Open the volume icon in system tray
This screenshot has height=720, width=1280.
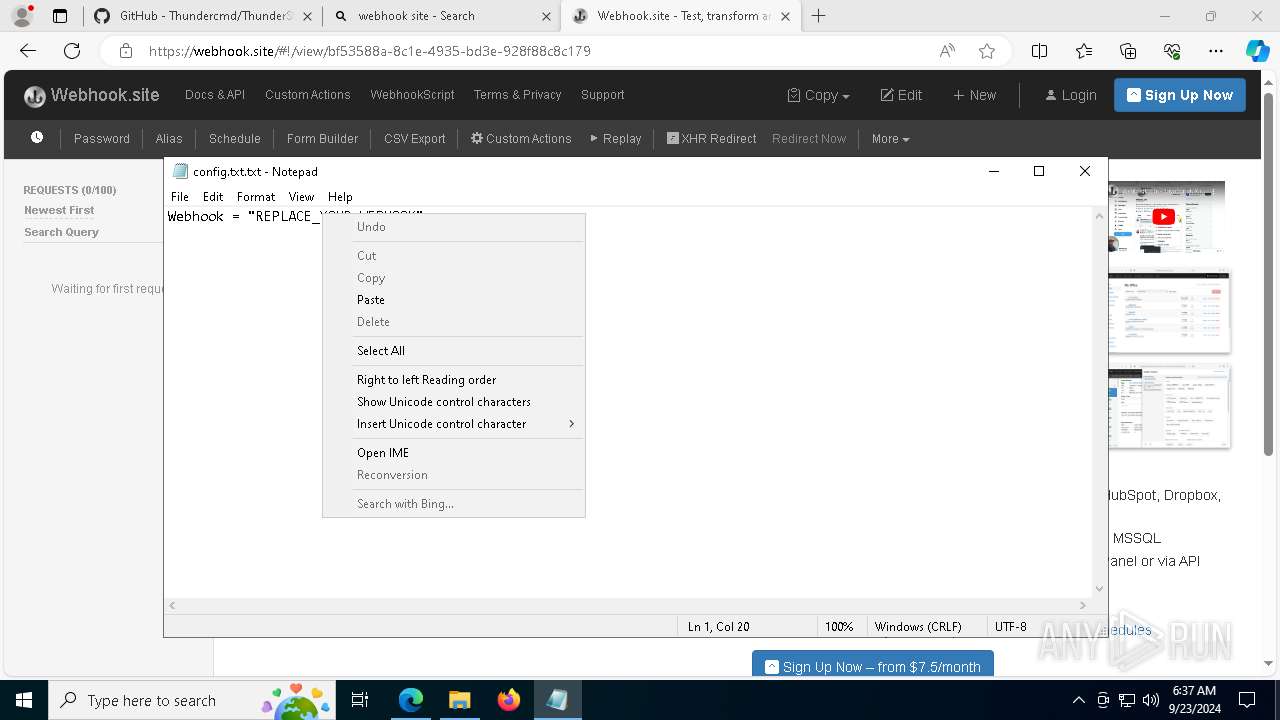tap(1151, 700)
